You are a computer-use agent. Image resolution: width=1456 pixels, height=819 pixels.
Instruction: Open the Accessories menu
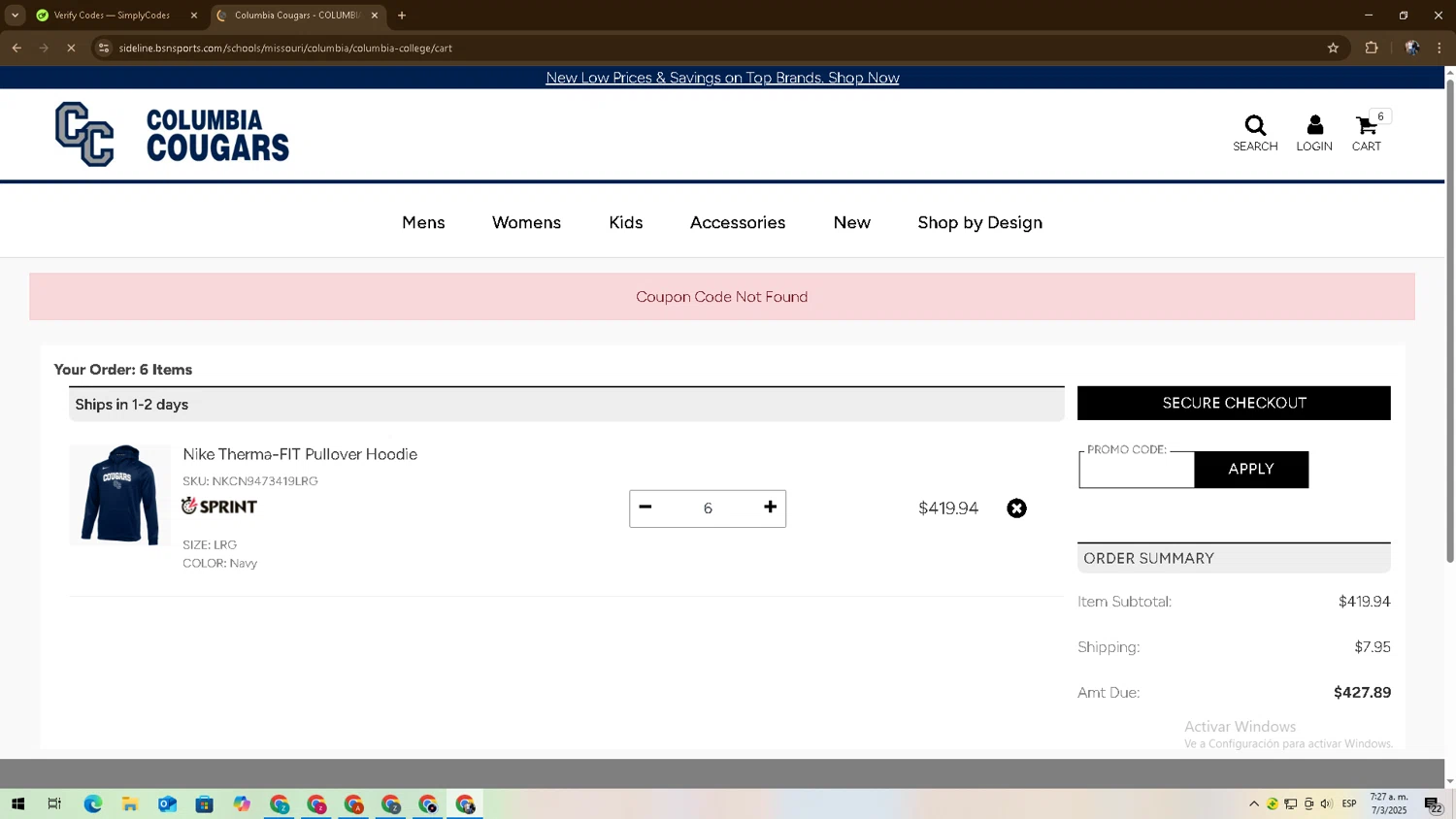click(x=738, y=223)
